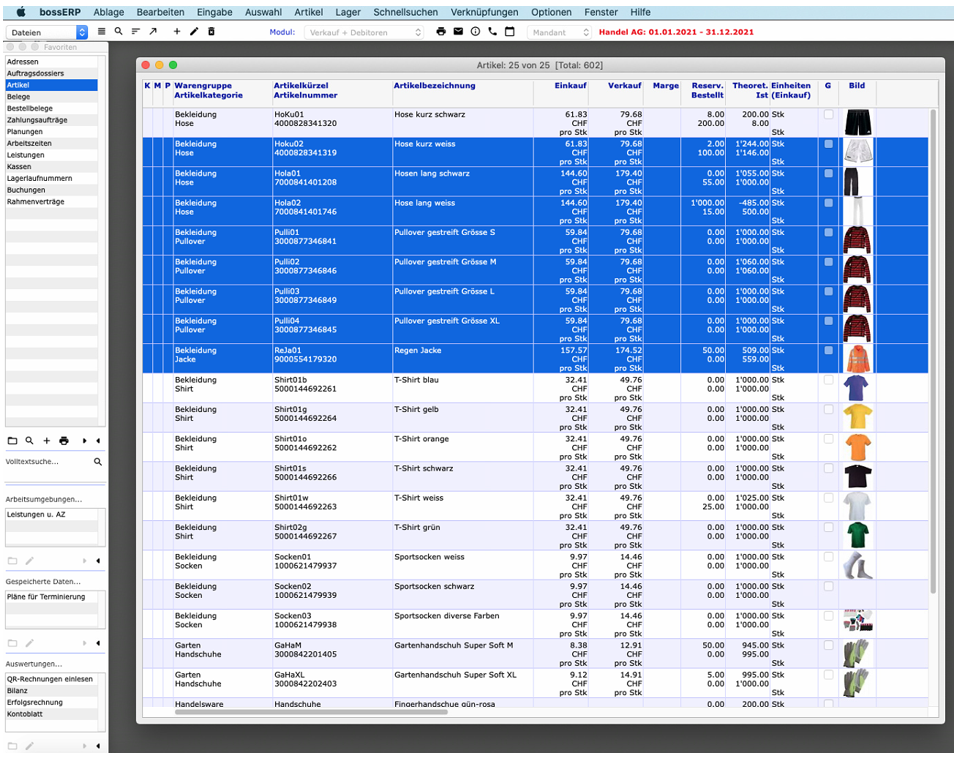Click the pencil edit icon in toolbar
This screenshot has height=760, width=960.
point(194,32)
